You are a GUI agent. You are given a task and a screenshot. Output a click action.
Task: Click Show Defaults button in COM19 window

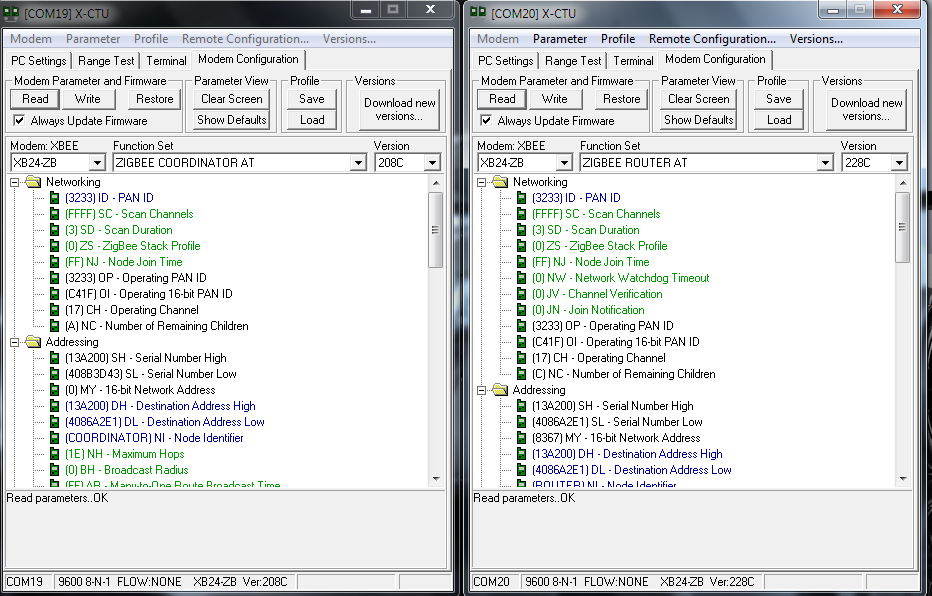232,120
